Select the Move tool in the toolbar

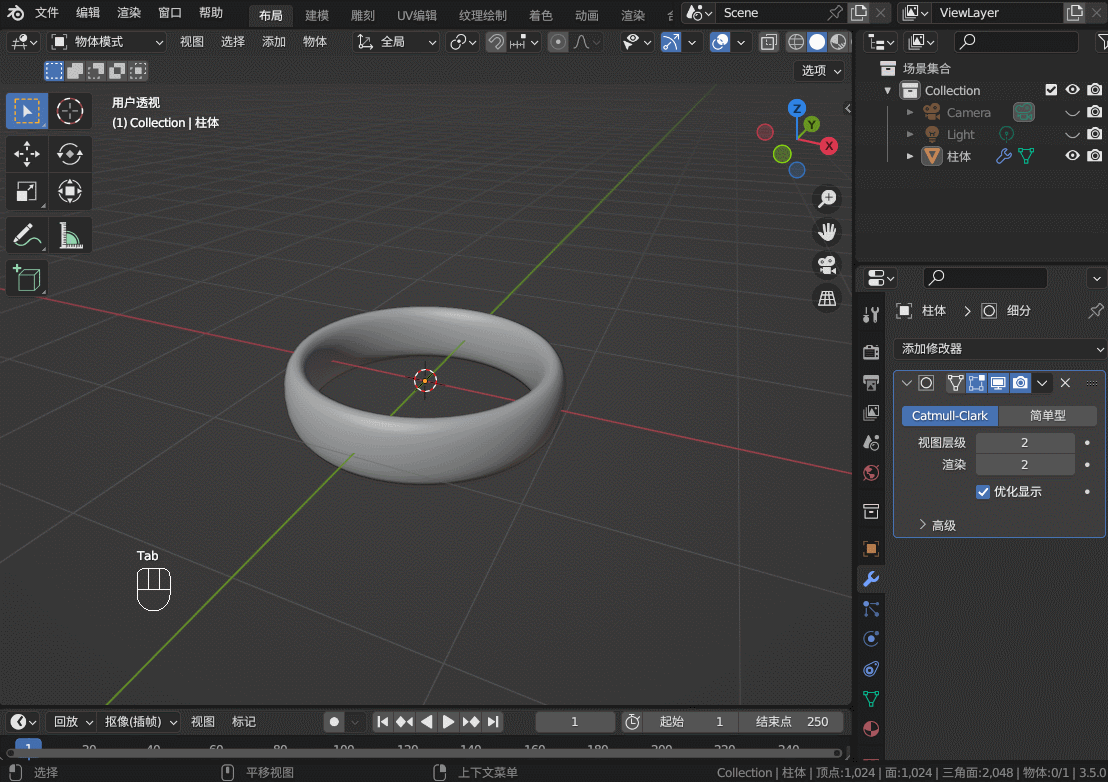27,154
